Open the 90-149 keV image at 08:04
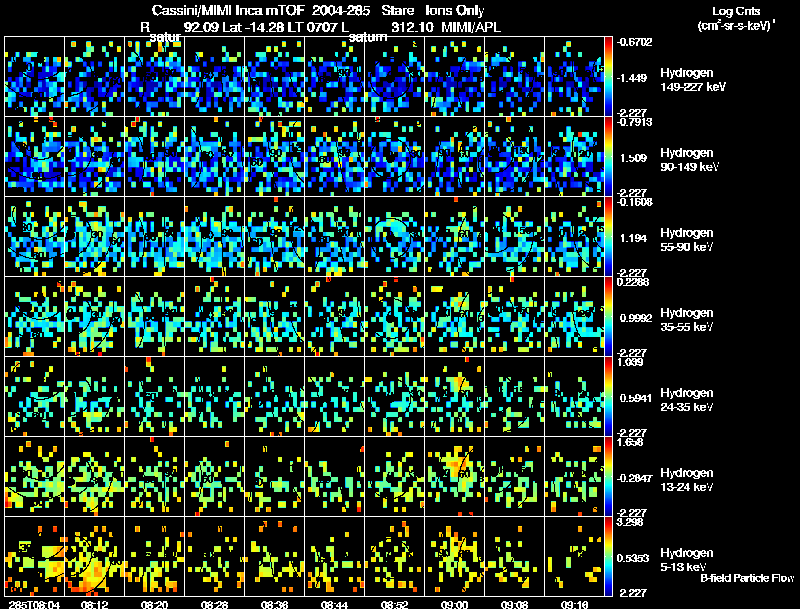This screenshot has height=609, width=800. click(35, 157)
